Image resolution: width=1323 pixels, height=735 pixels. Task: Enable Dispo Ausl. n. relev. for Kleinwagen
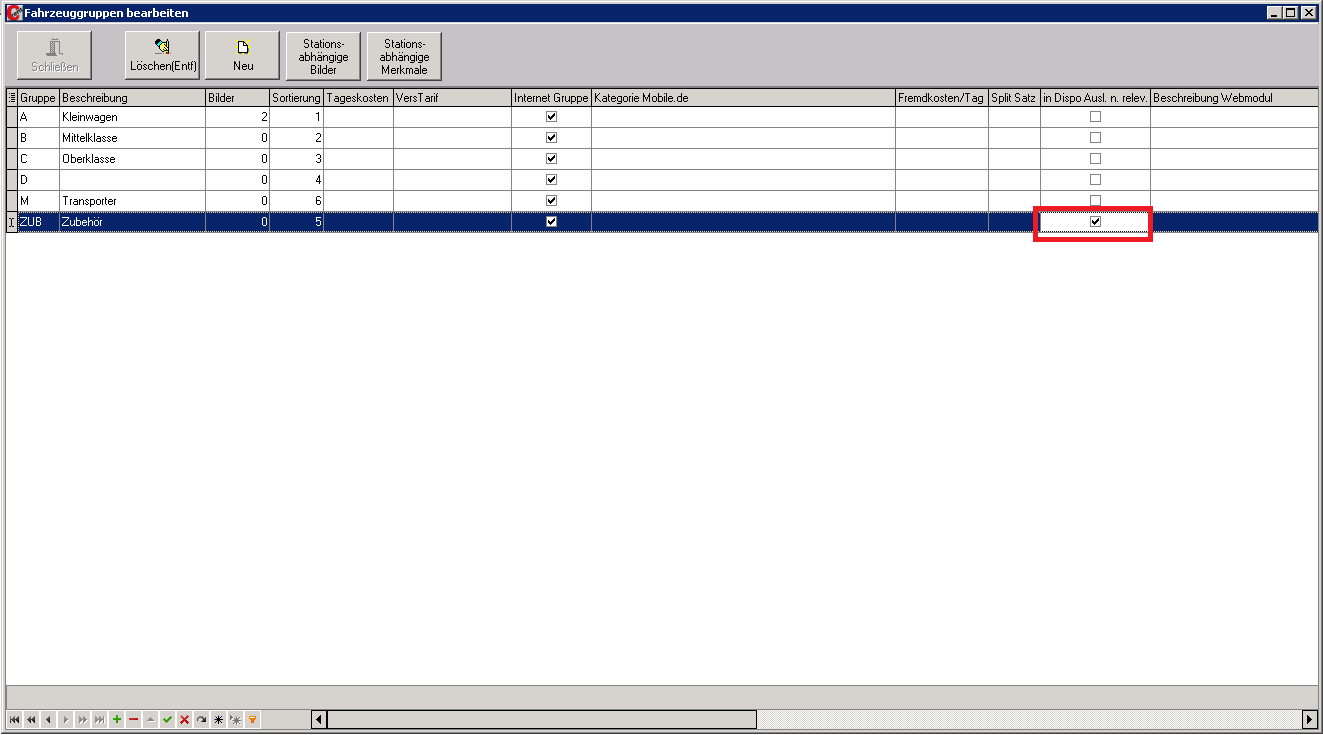tap(1095, 117)
